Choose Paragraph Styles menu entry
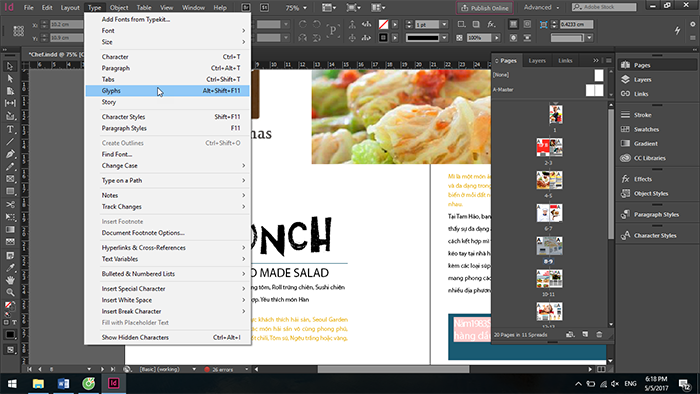 pyautogui.click(x=167, y=128)
